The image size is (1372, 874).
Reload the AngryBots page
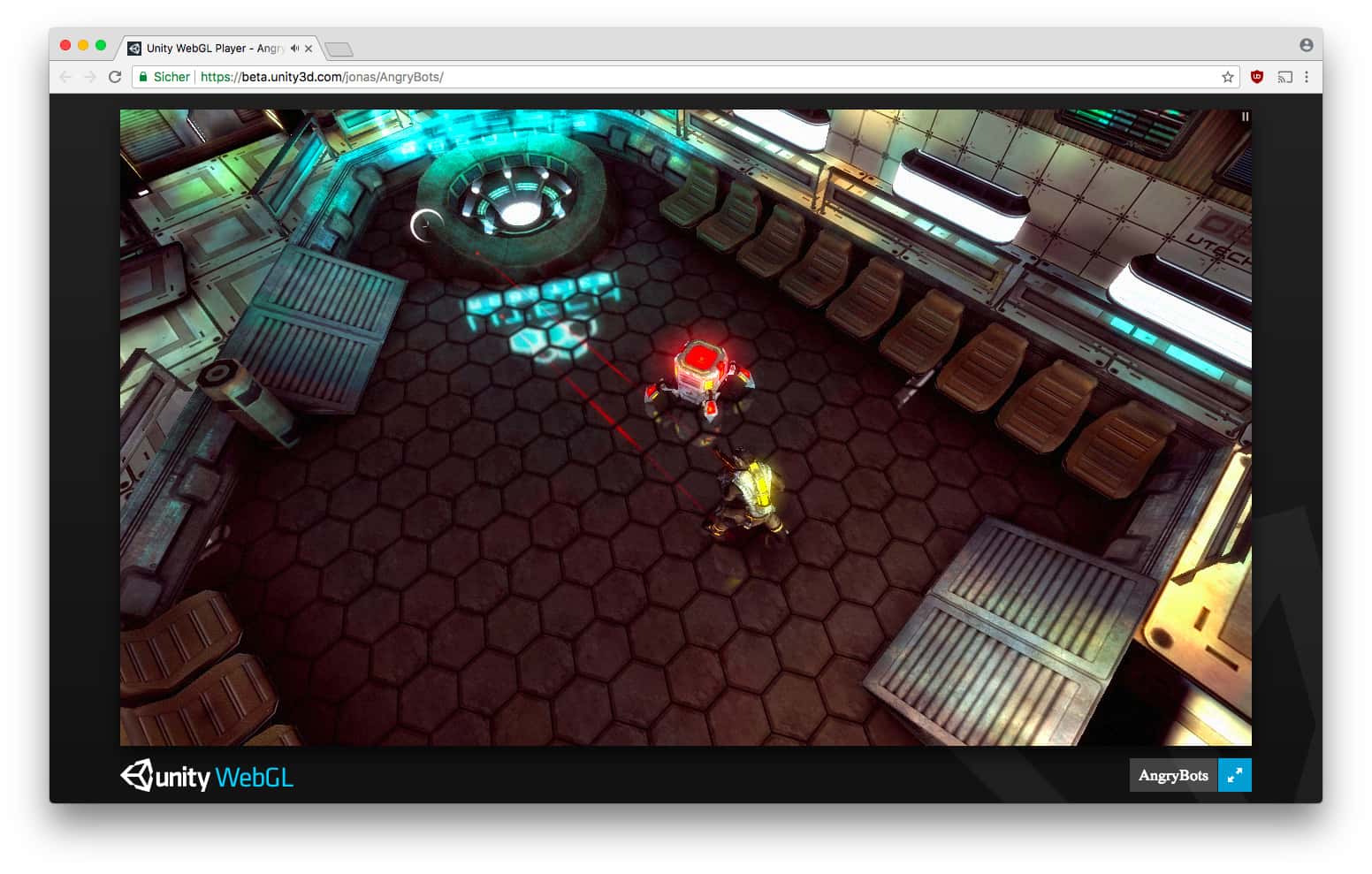(x=115, y=77)
